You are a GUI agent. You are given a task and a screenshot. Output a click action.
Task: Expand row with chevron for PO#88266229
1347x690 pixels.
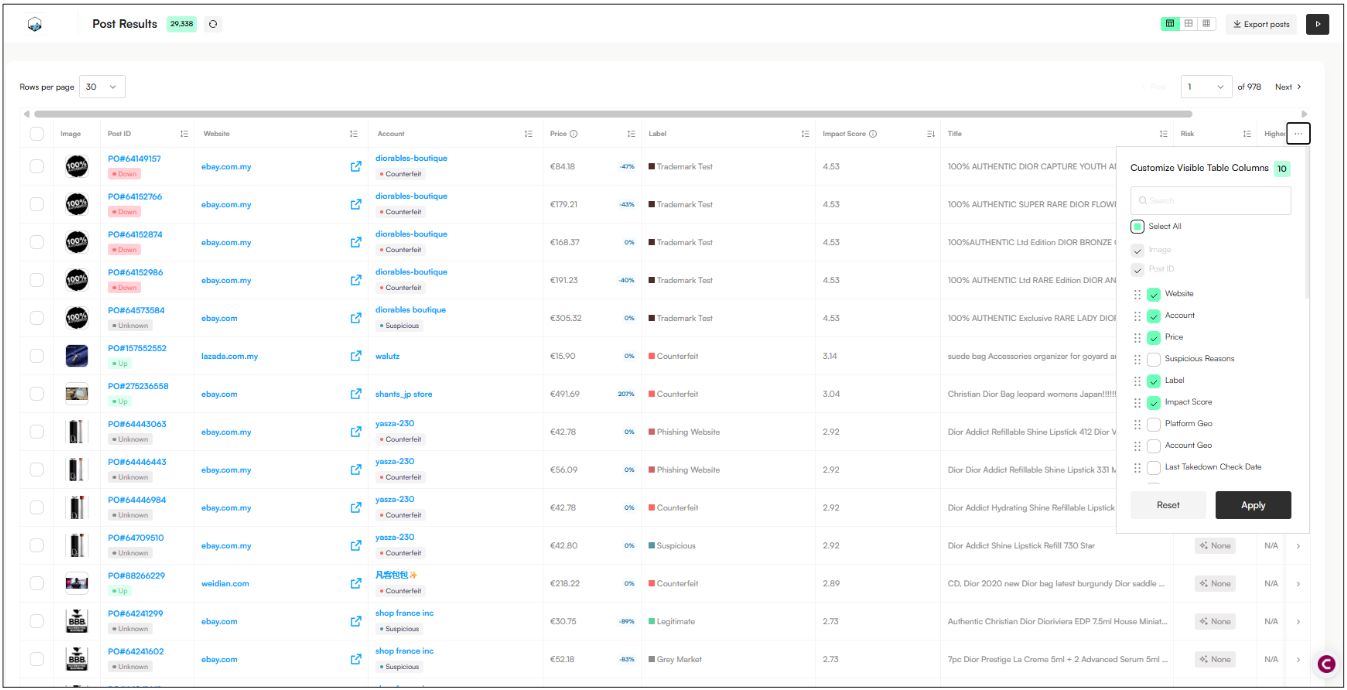click(1298, 583)
